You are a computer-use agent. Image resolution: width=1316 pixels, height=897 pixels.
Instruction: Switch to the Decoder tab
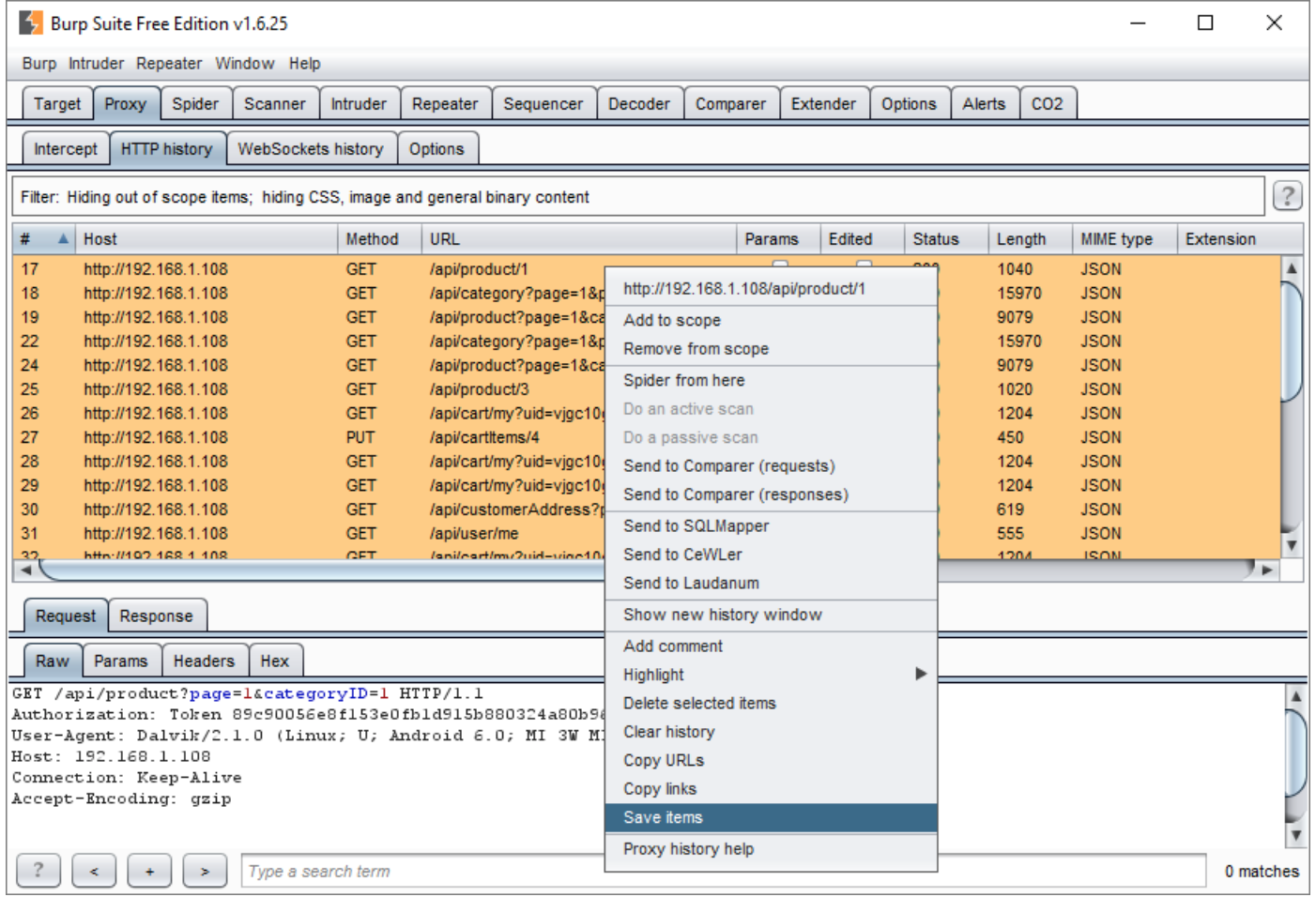[x=639, y=103]
